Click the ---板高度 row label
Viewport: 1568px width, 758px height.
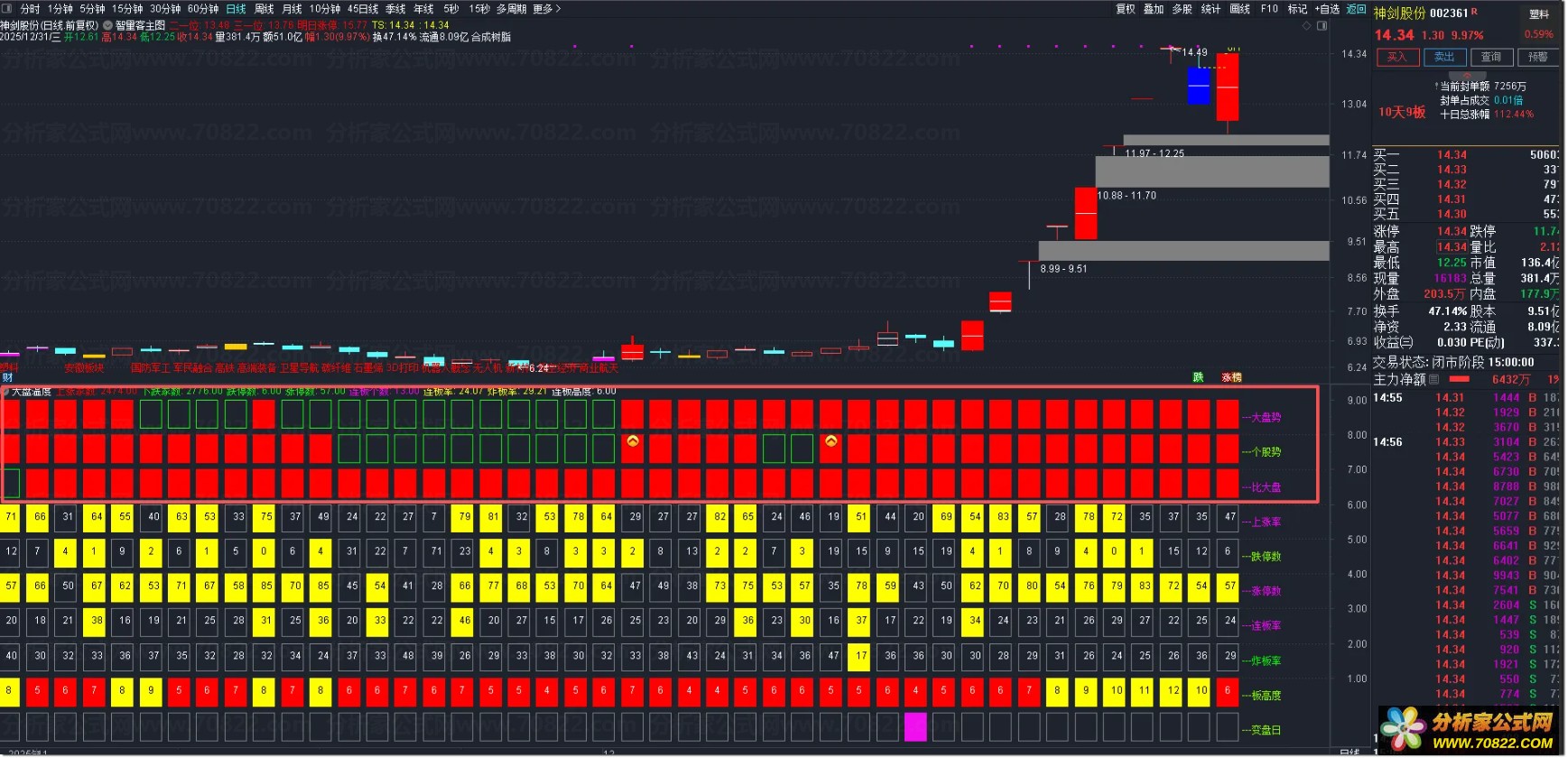tap(1262, 696)
